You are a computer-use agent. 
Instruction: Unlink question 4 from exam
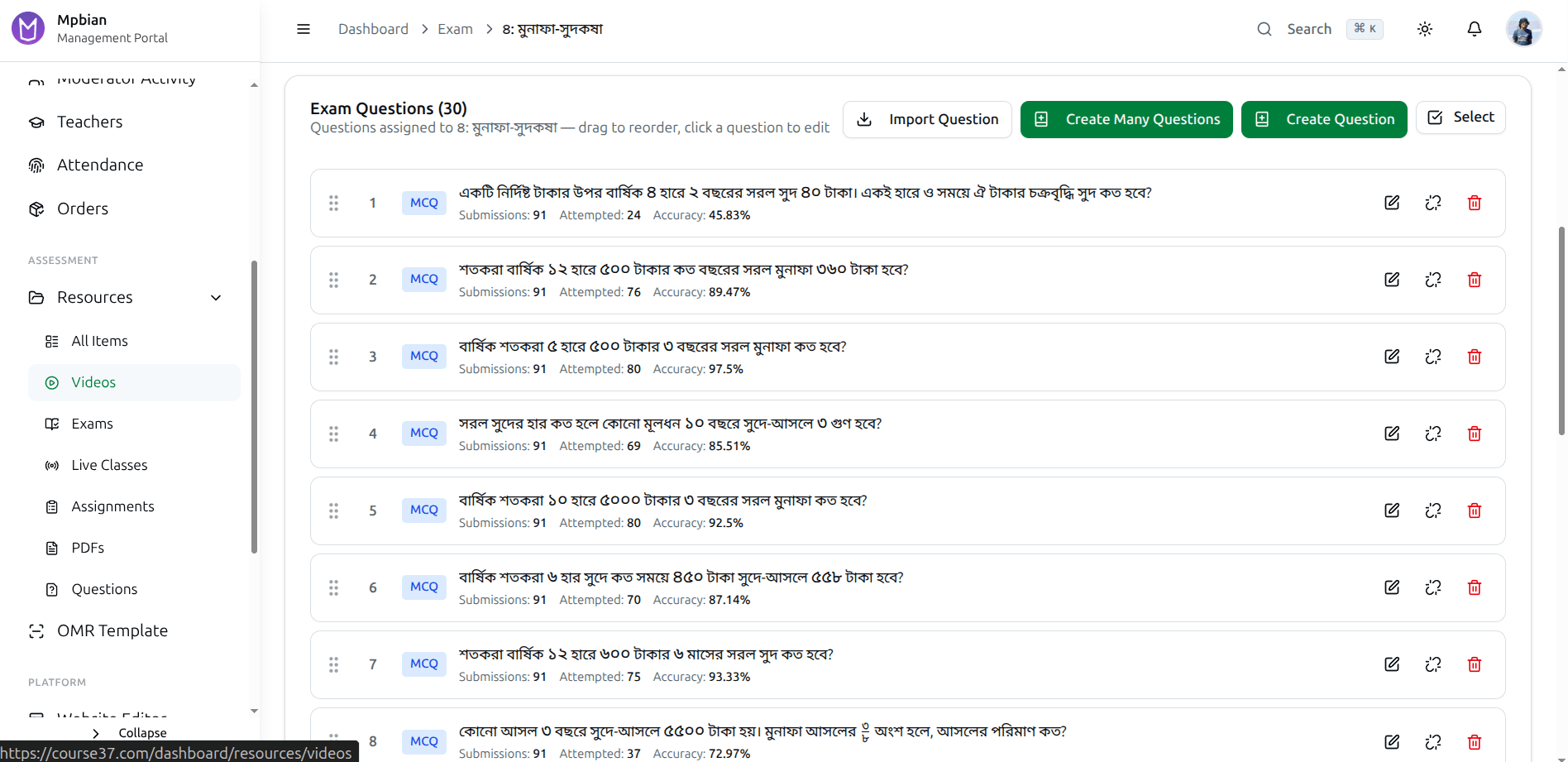pos(1433,434)
